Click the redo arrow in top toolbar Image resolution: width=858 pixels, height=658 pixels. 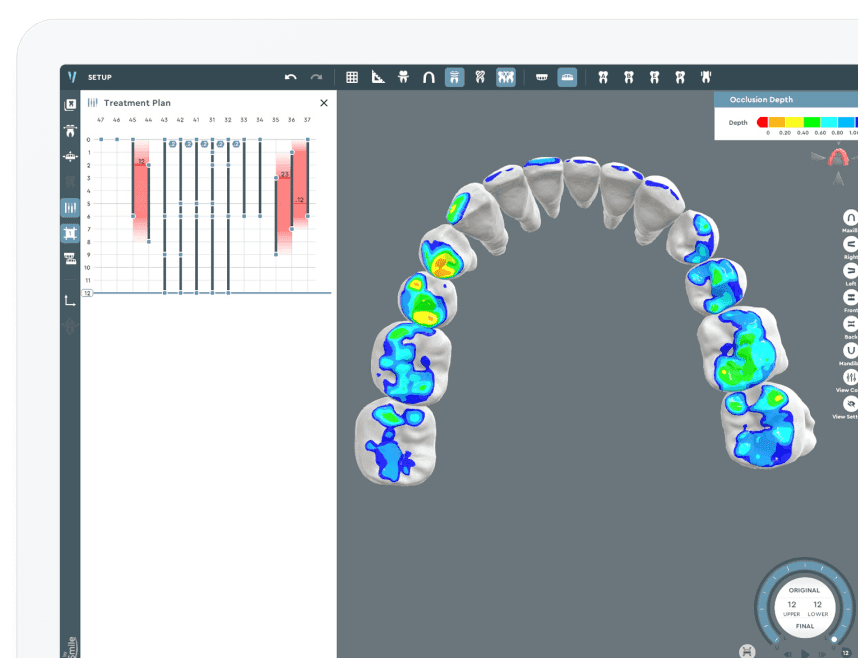(x=317, y=77)
